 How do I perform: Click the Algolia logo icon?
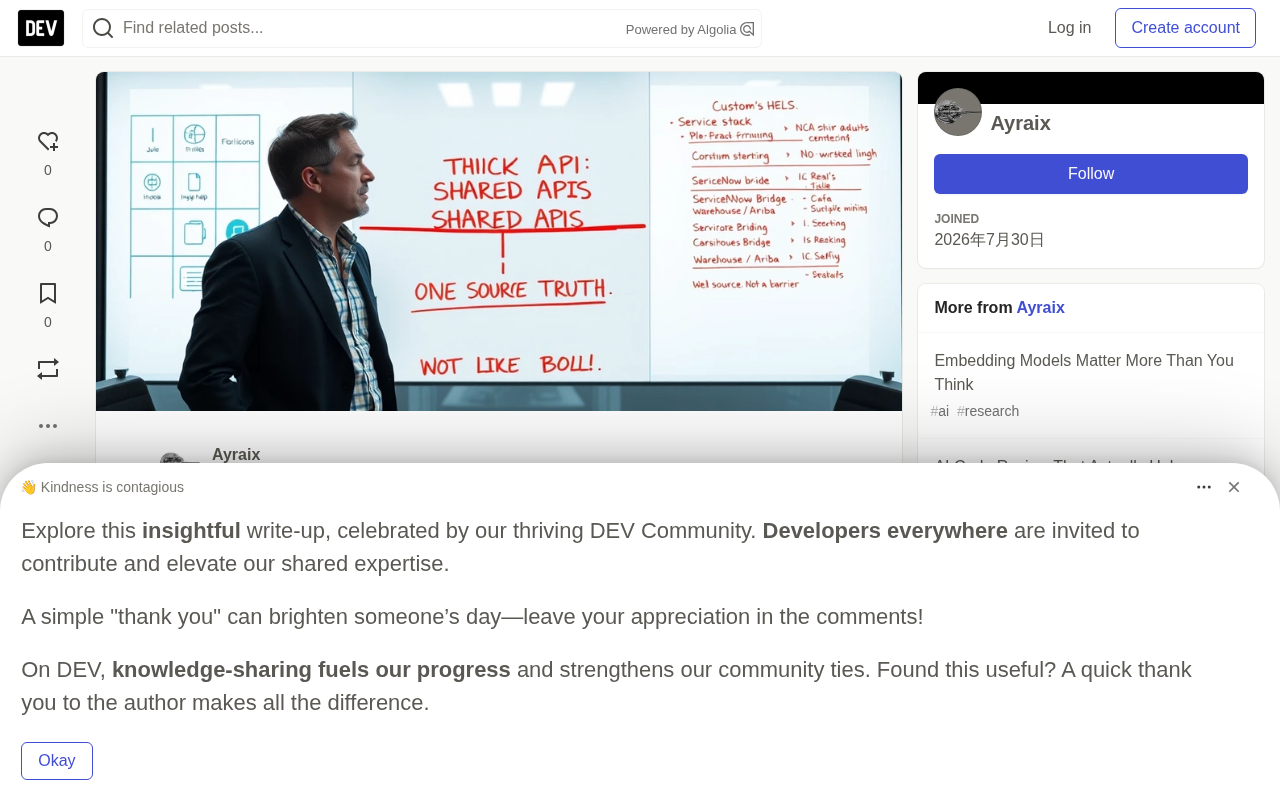coord(747,29)
